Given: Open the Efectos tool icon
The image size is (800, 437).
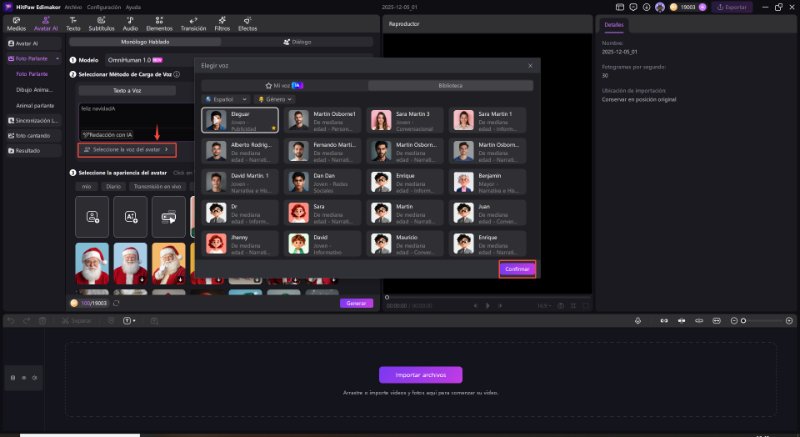Looking at the screenshot, I should coord(247,23).
